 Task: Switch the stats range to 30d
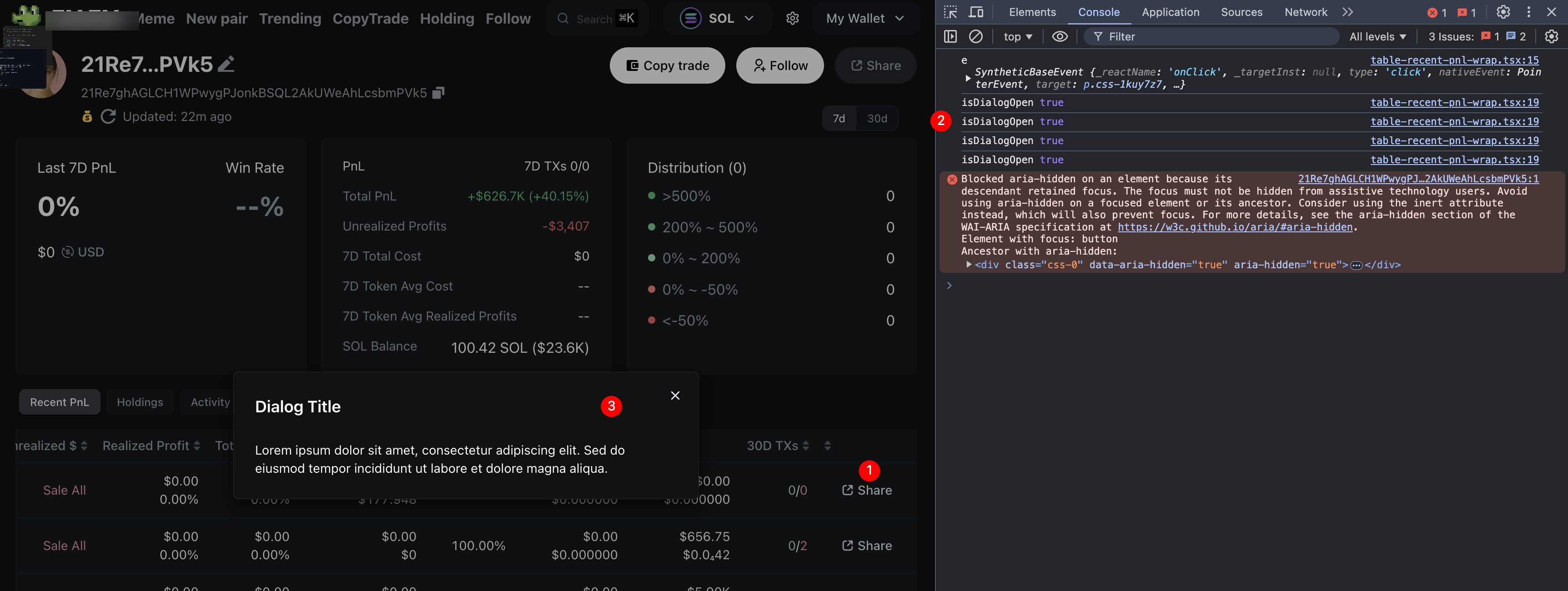click(x=876, y=118)
